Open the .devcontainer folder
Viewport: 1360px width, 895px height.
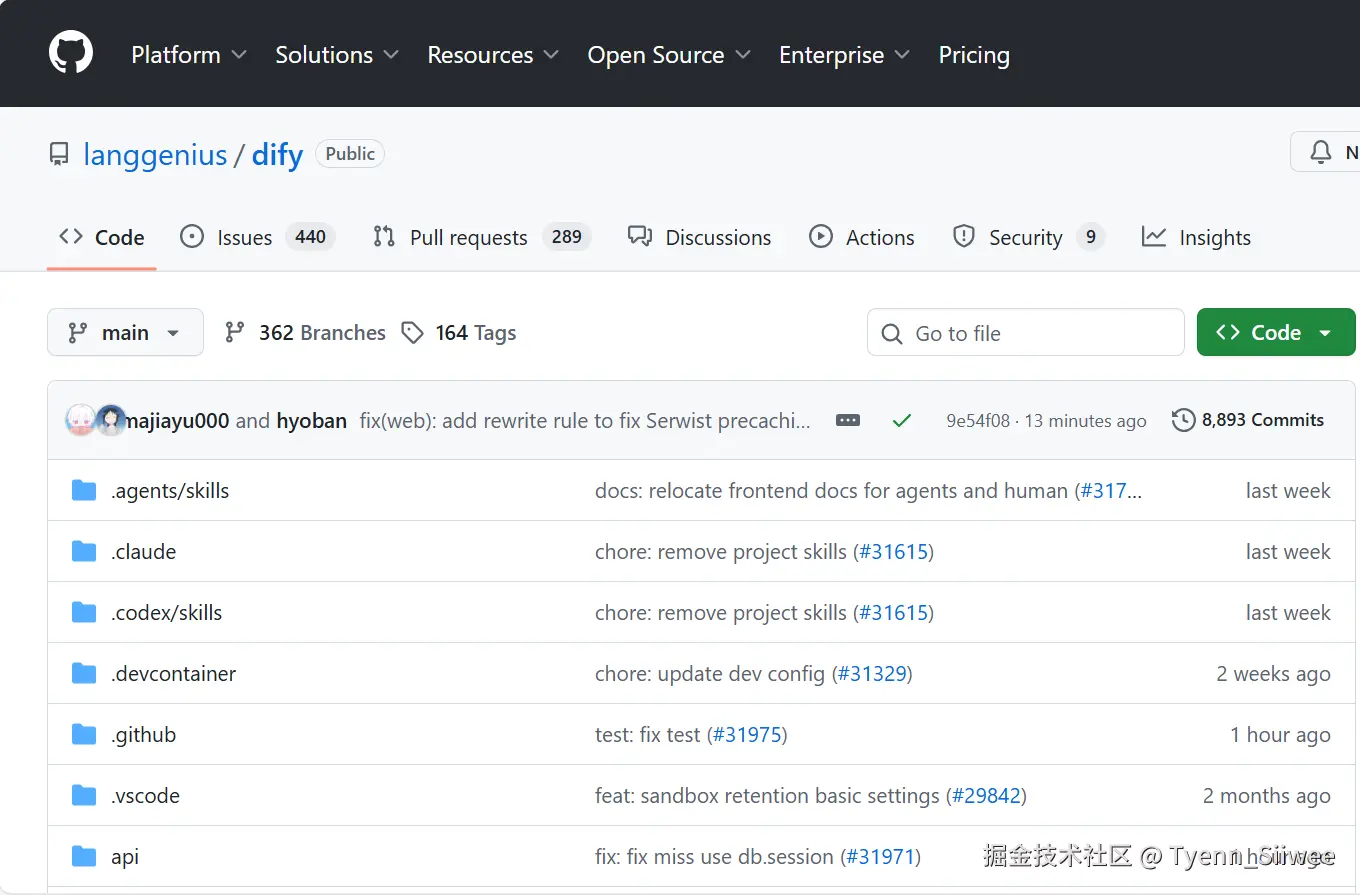(173, 673)
